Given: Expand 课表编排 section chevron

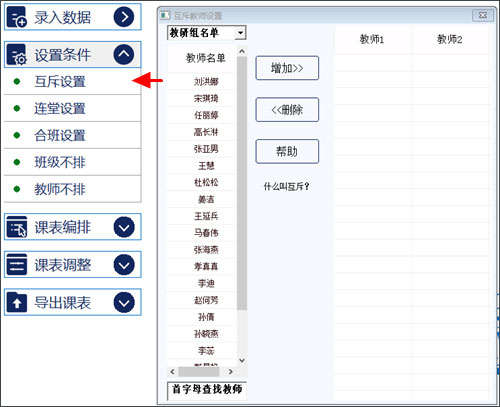Looking at the screenshot, I should [x=124, y=227].
